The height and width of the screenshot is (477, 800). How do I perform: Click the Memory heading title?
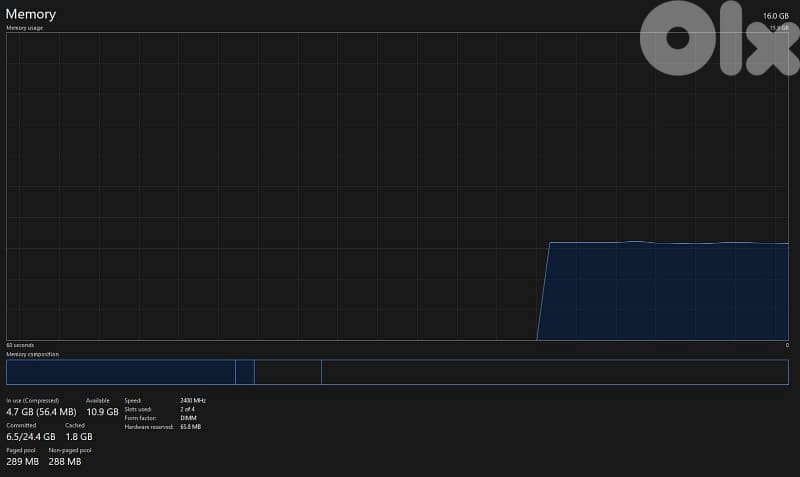click(31, 14)
